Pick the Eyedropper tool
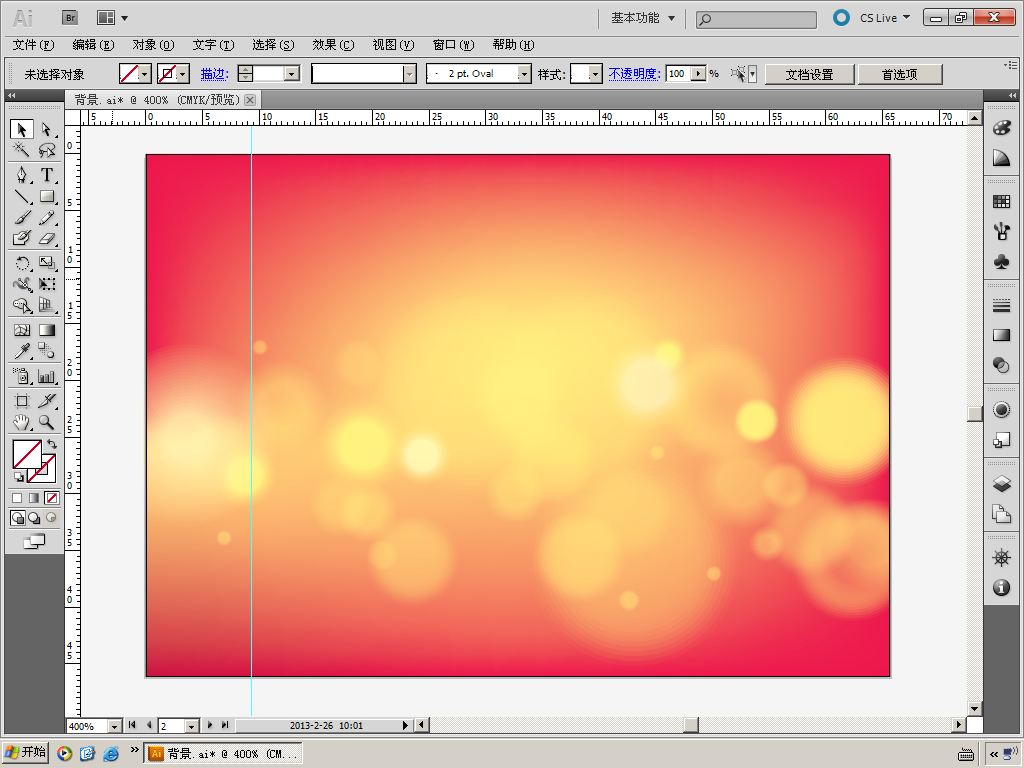The width and height of the screenshot is (1024, 768). tap(22, 351)
